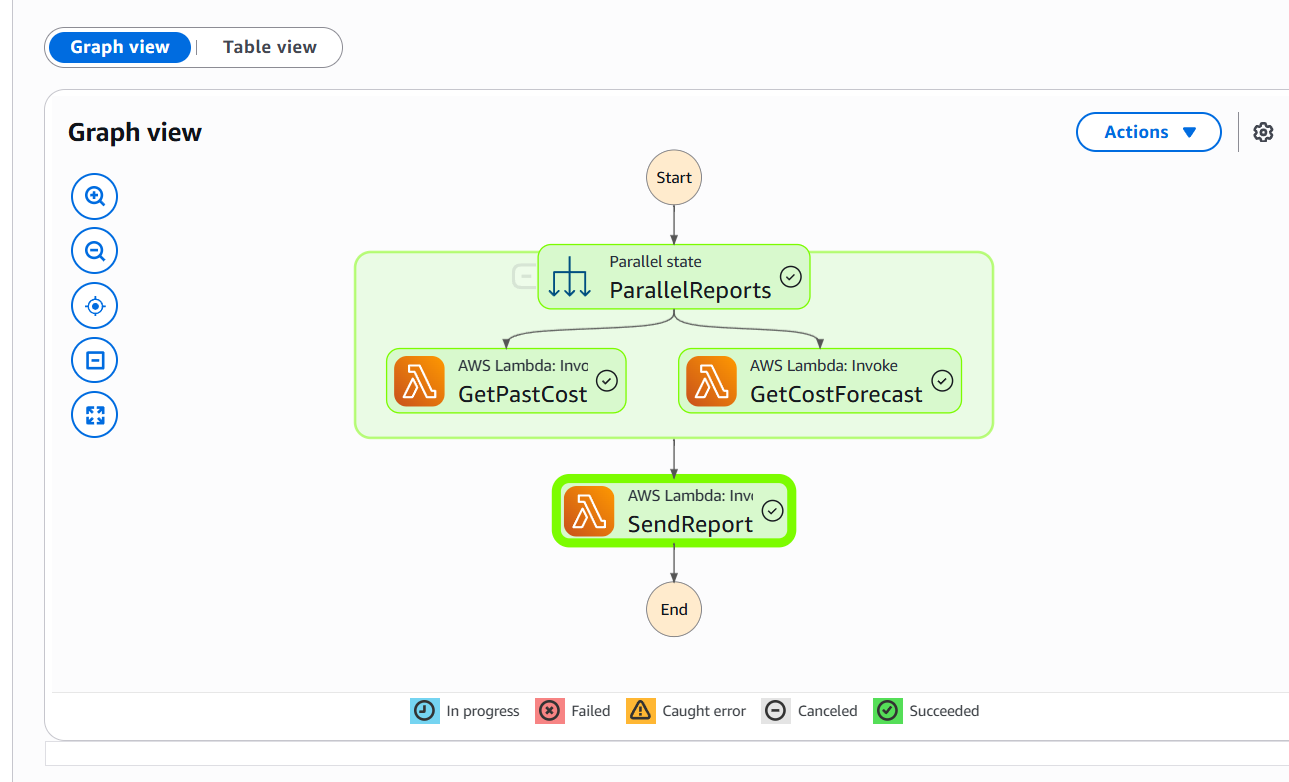Switch to Table view
Screen dimensions: 1289x782
coord(269,47)
